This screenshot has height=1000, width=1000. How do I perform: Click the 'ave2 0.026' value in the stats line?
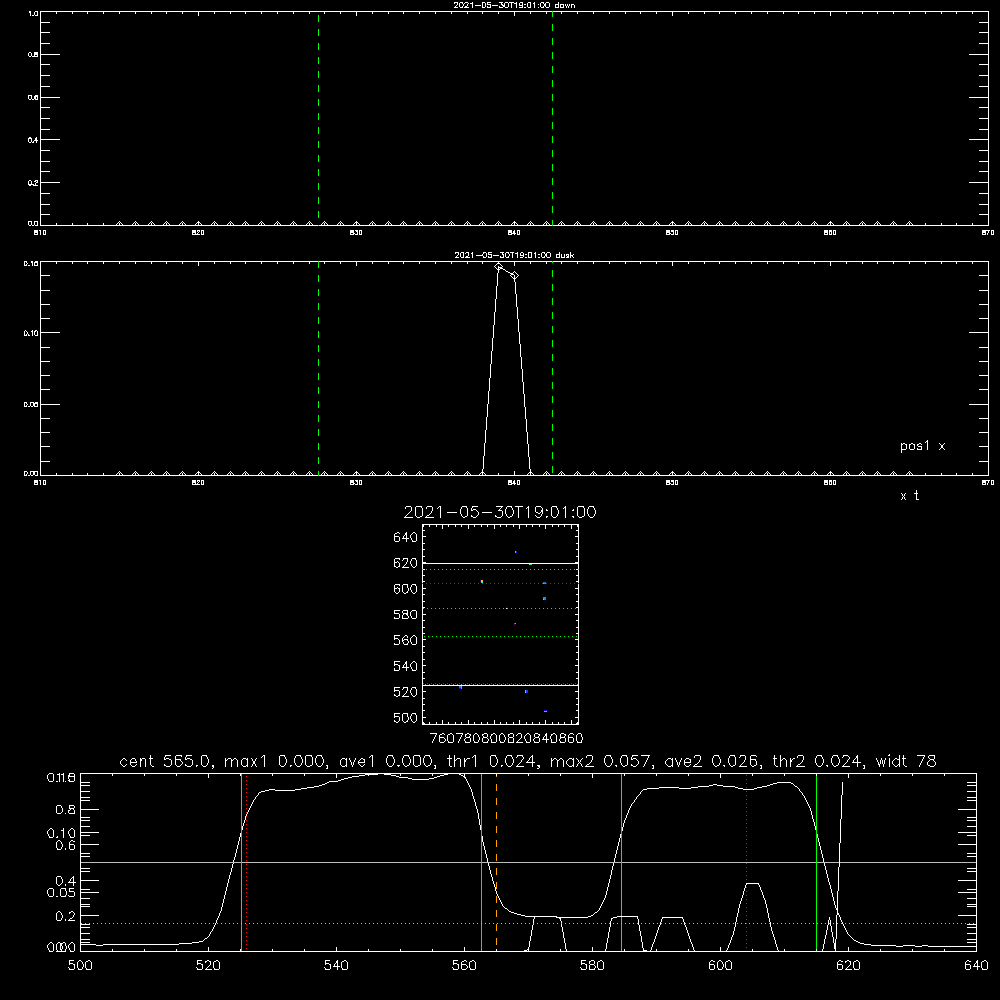click(712, 761)
